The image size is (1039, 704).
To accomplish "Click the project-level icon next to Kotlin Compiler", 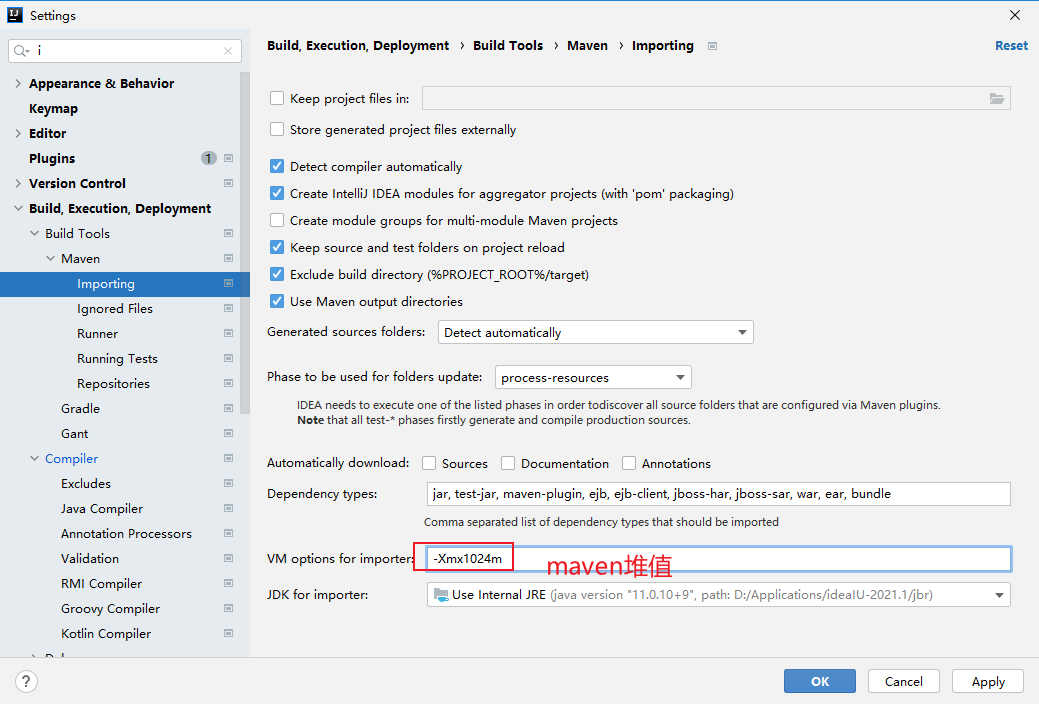I will tap(229, 634).
